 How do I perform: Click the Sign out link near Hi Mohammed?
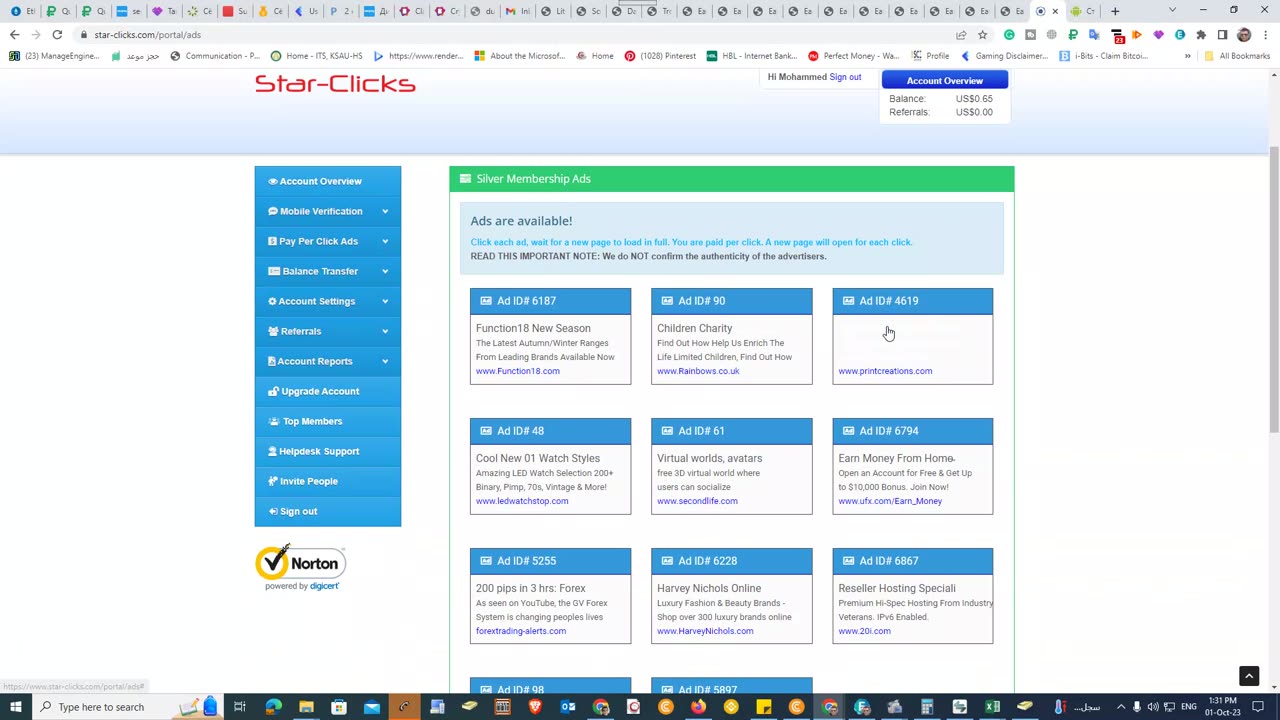(x=845, y=77)
